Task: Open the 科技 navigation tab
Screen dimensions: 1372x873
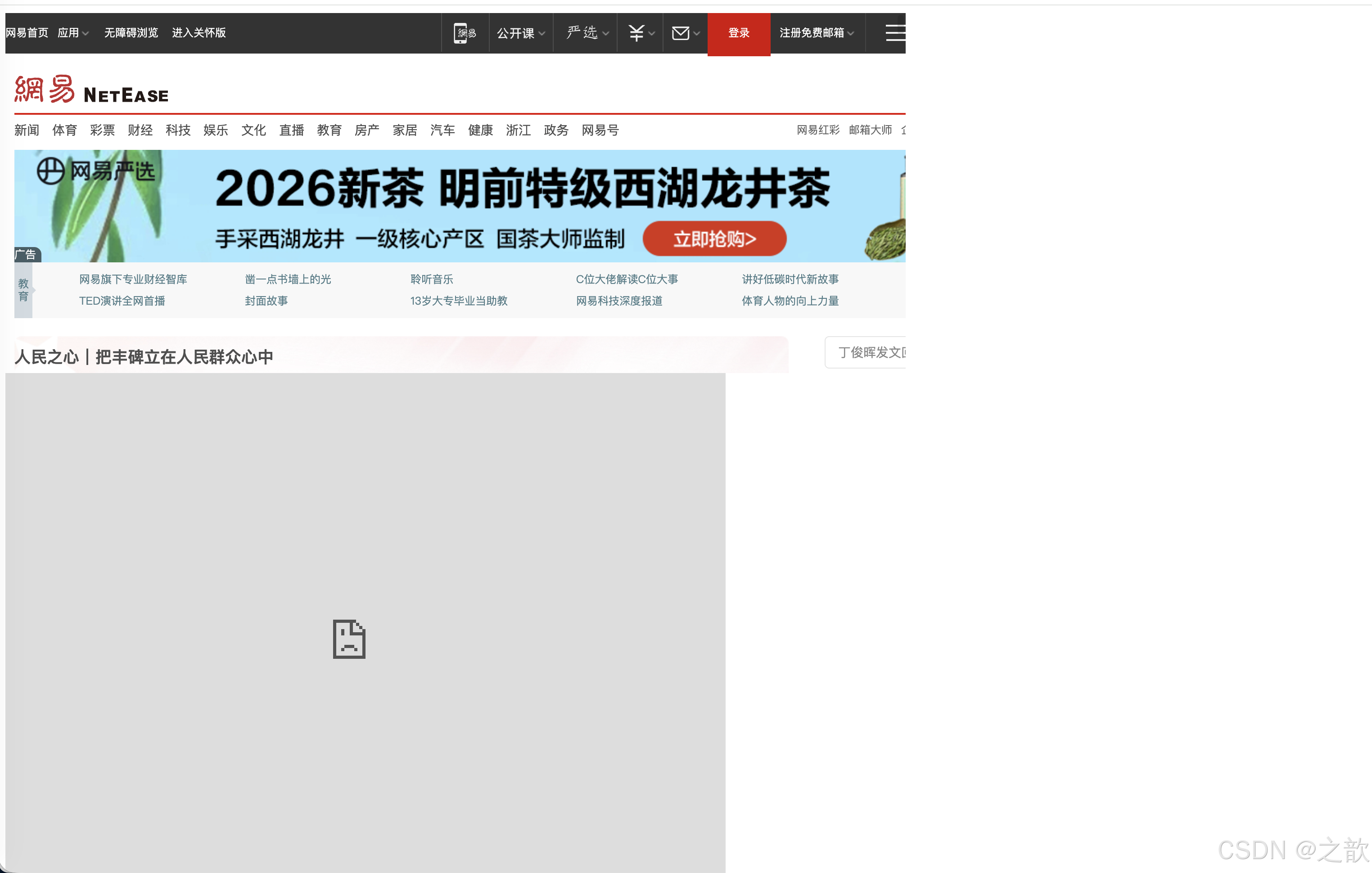Action: point(178,130)
